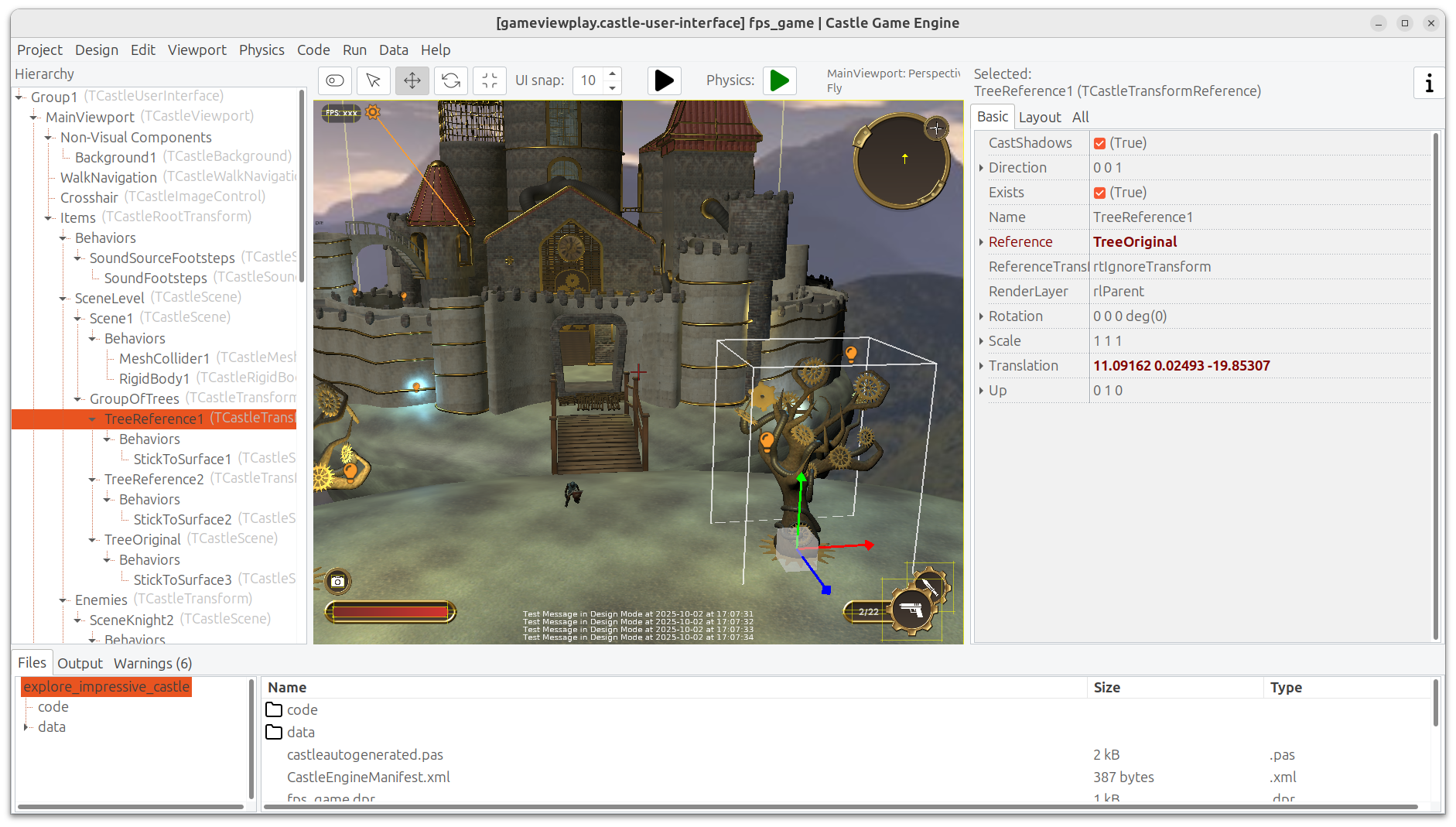Increase UI snap value with up arrow
This screenshot has width=1456, height=827.
(x=613, y=74)
